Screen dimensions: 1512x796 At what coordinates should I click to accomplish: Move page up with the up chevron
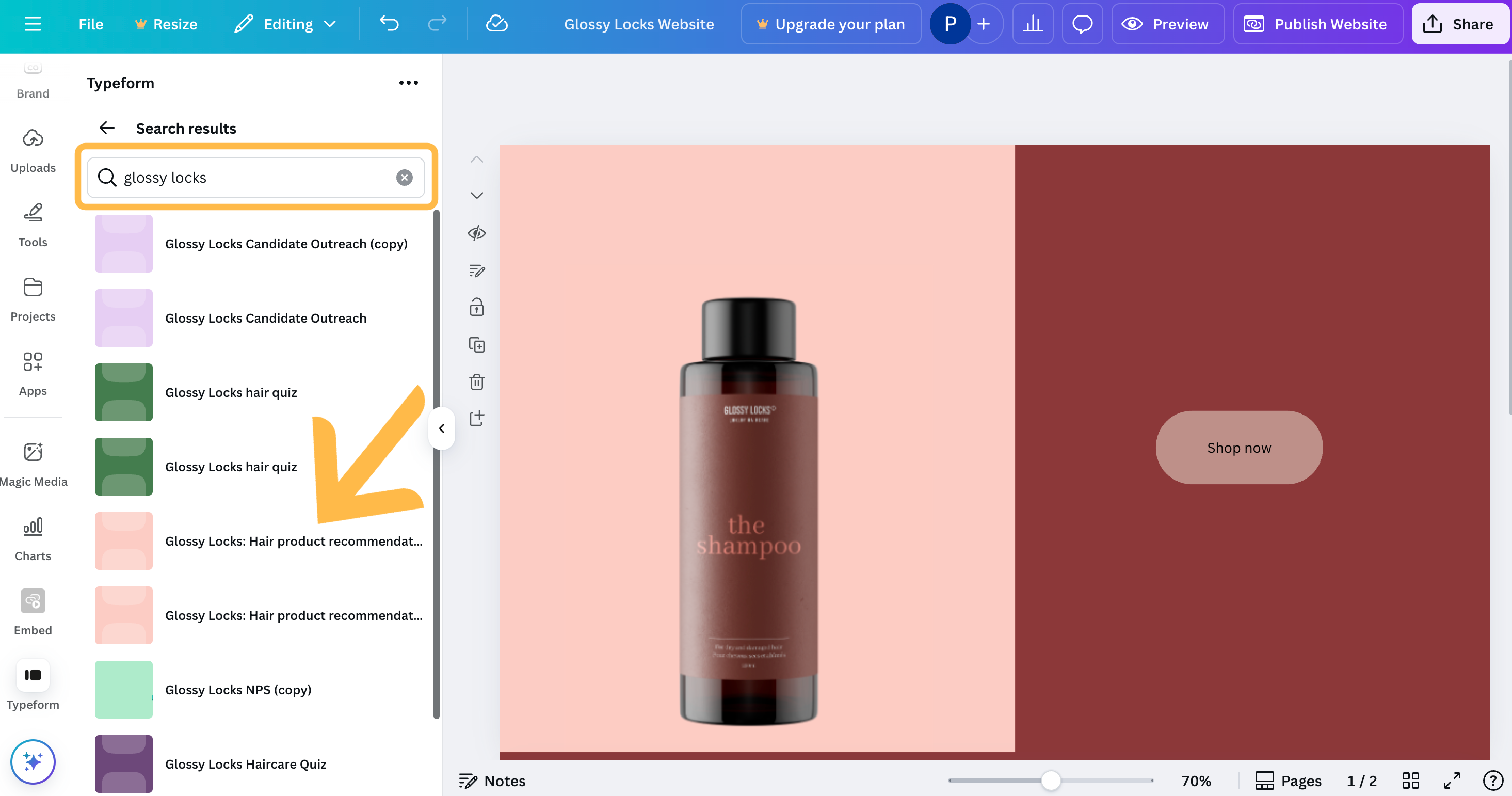click(x=477, y=159)
